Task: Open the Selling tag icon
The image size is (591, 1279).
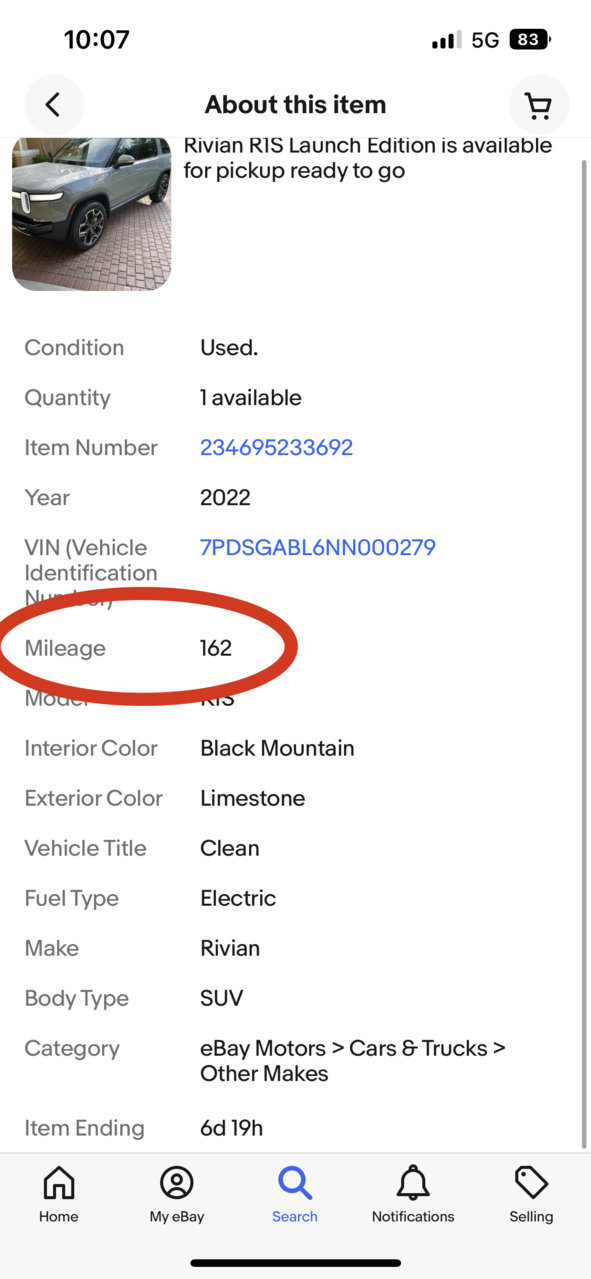Action: [x=531, y=1183]
